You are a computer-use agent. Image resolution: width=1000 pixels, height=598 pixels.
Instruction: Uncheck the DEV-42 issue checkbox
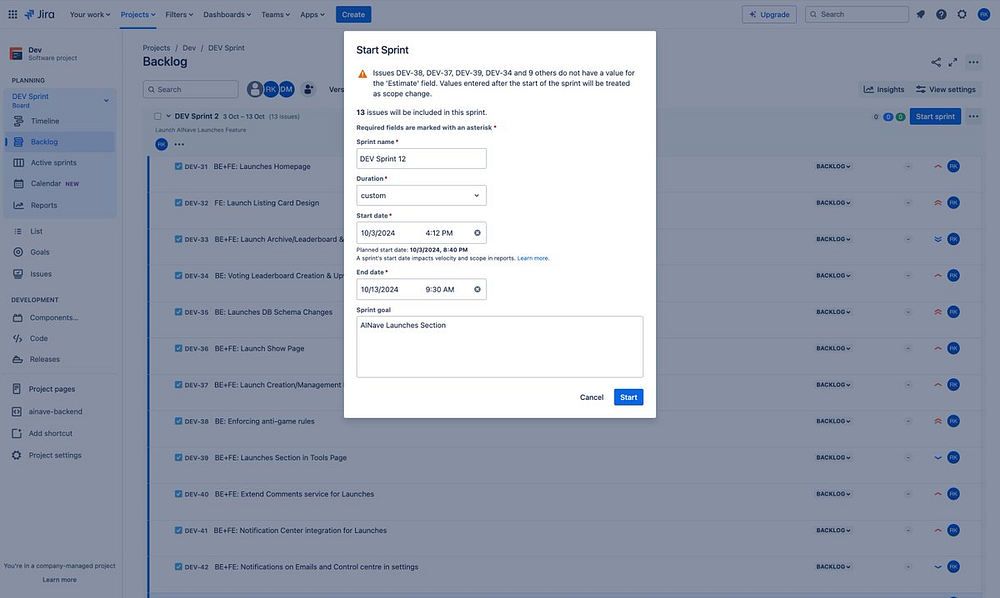179,566
